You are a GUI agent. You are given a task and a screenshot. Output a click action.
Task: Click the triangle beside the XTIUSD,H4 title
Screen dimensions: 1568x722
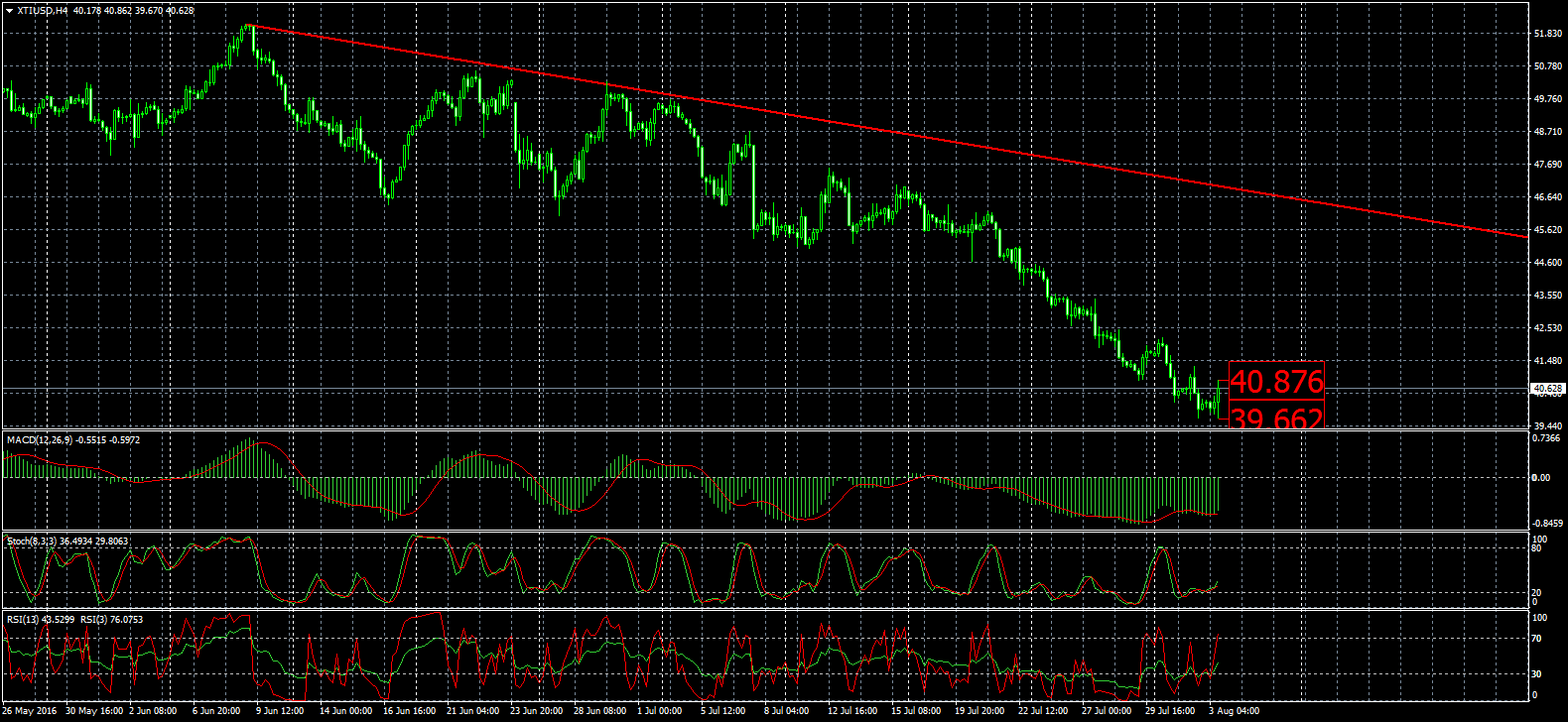[x=9, y=10]
